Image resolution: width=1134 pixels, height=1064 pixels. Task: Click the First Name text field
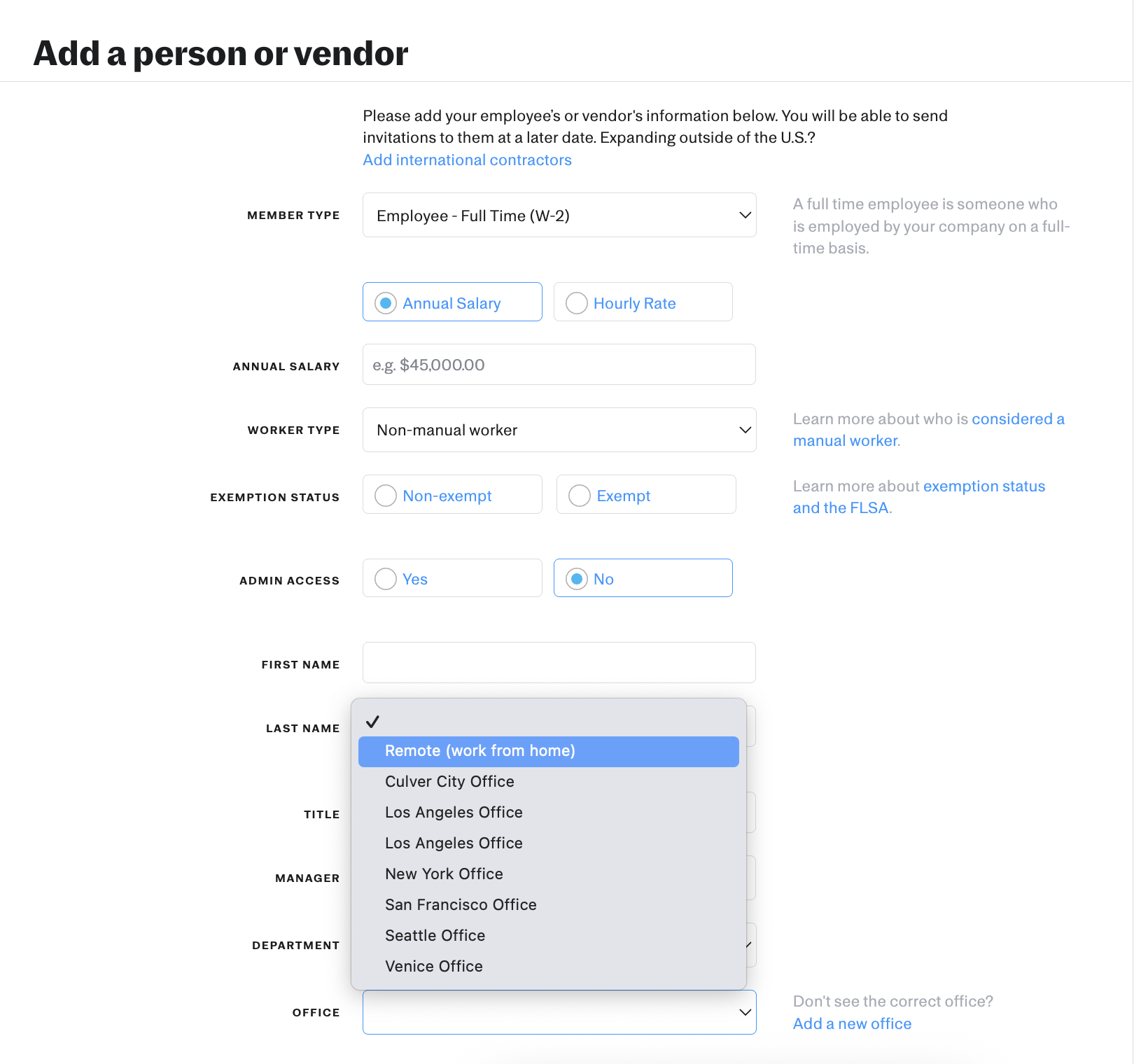pos(559,663)
